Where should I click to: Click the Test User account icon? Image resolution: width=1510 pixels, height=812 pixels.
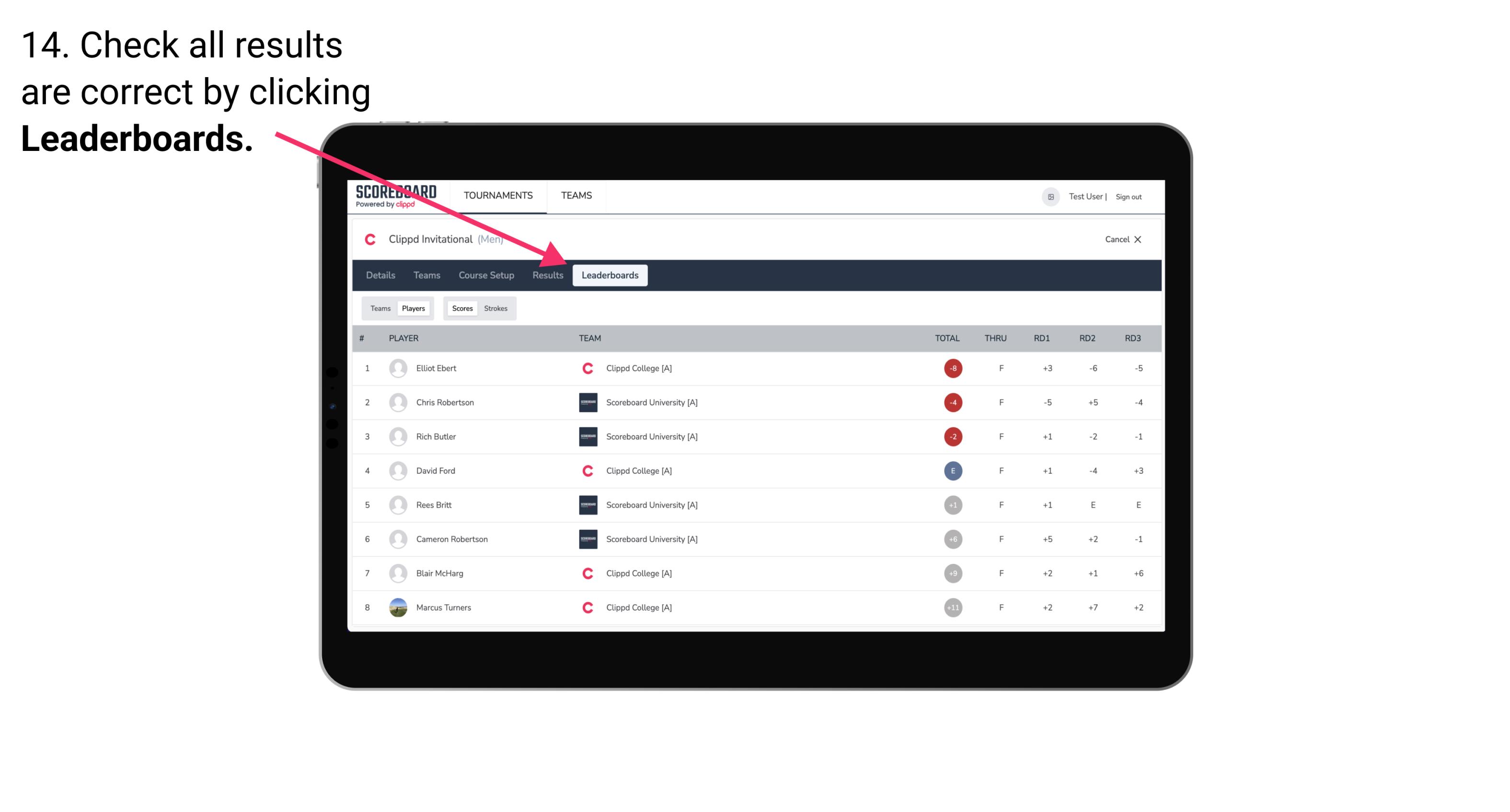pyautogui.click(x=1051, y=196)
